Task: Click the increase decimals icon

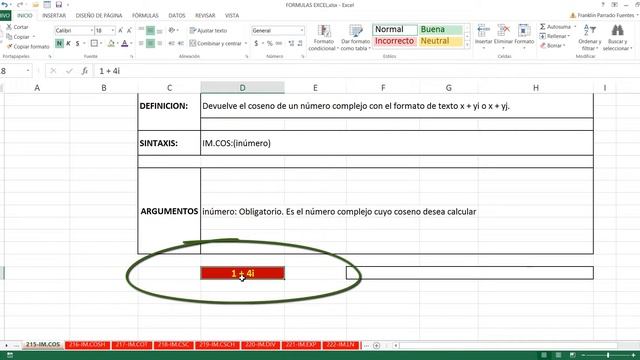Action: point(291,43)
